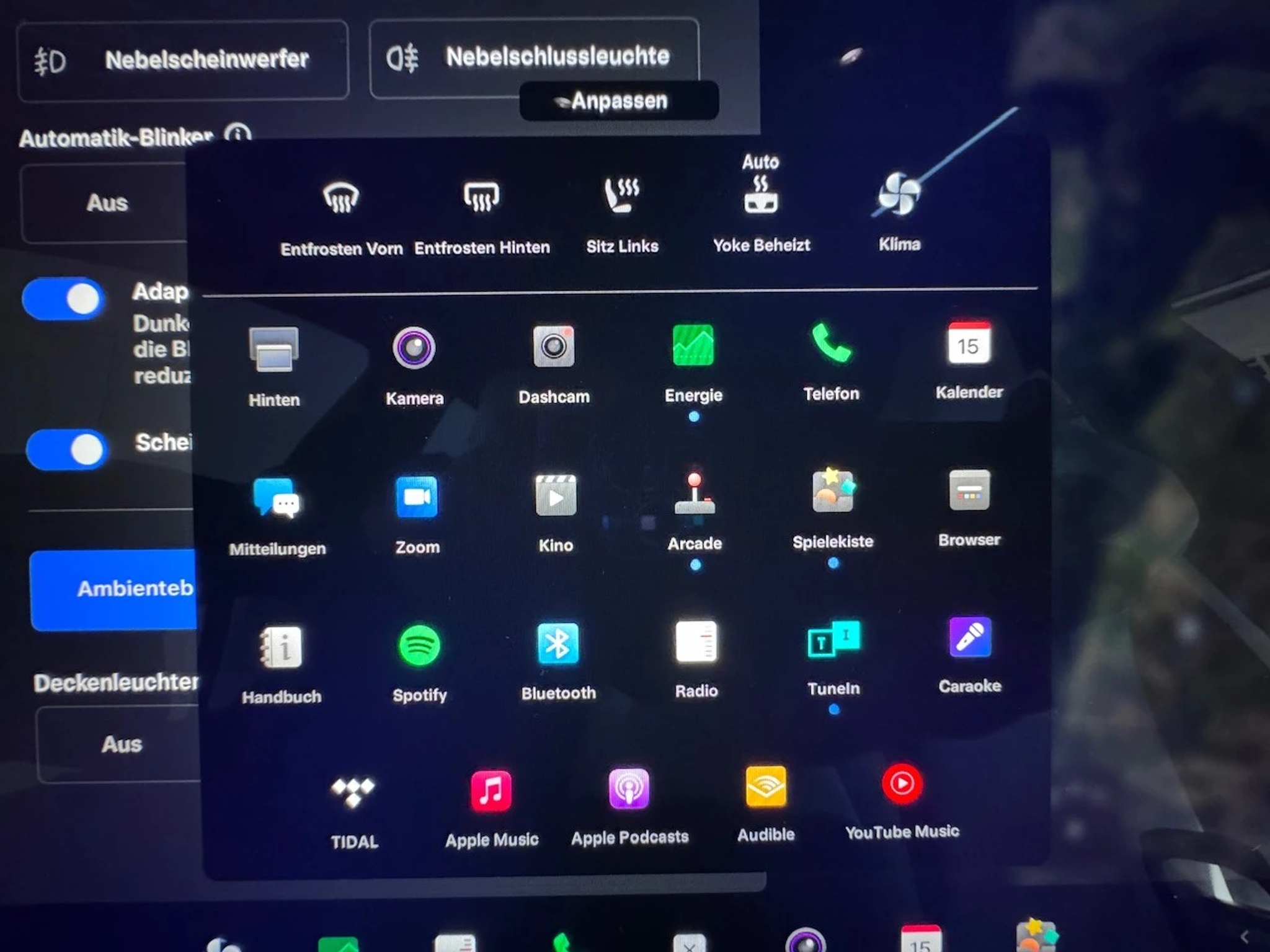1270x952 pixels.
Task: Launch the Arcade
Action: click(695, 496)
